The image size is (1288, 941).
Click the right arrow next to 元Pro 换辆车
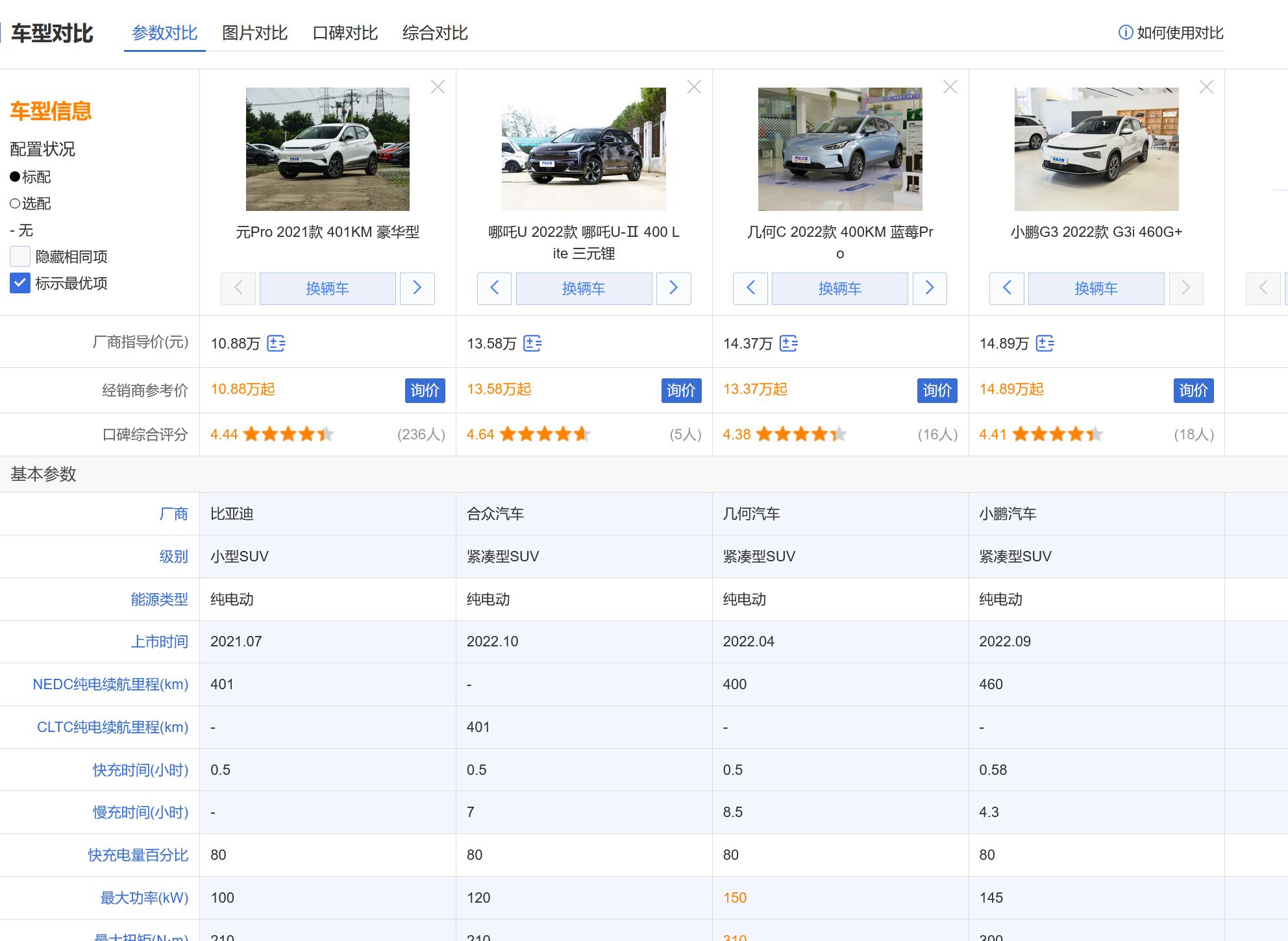(417, 288)
